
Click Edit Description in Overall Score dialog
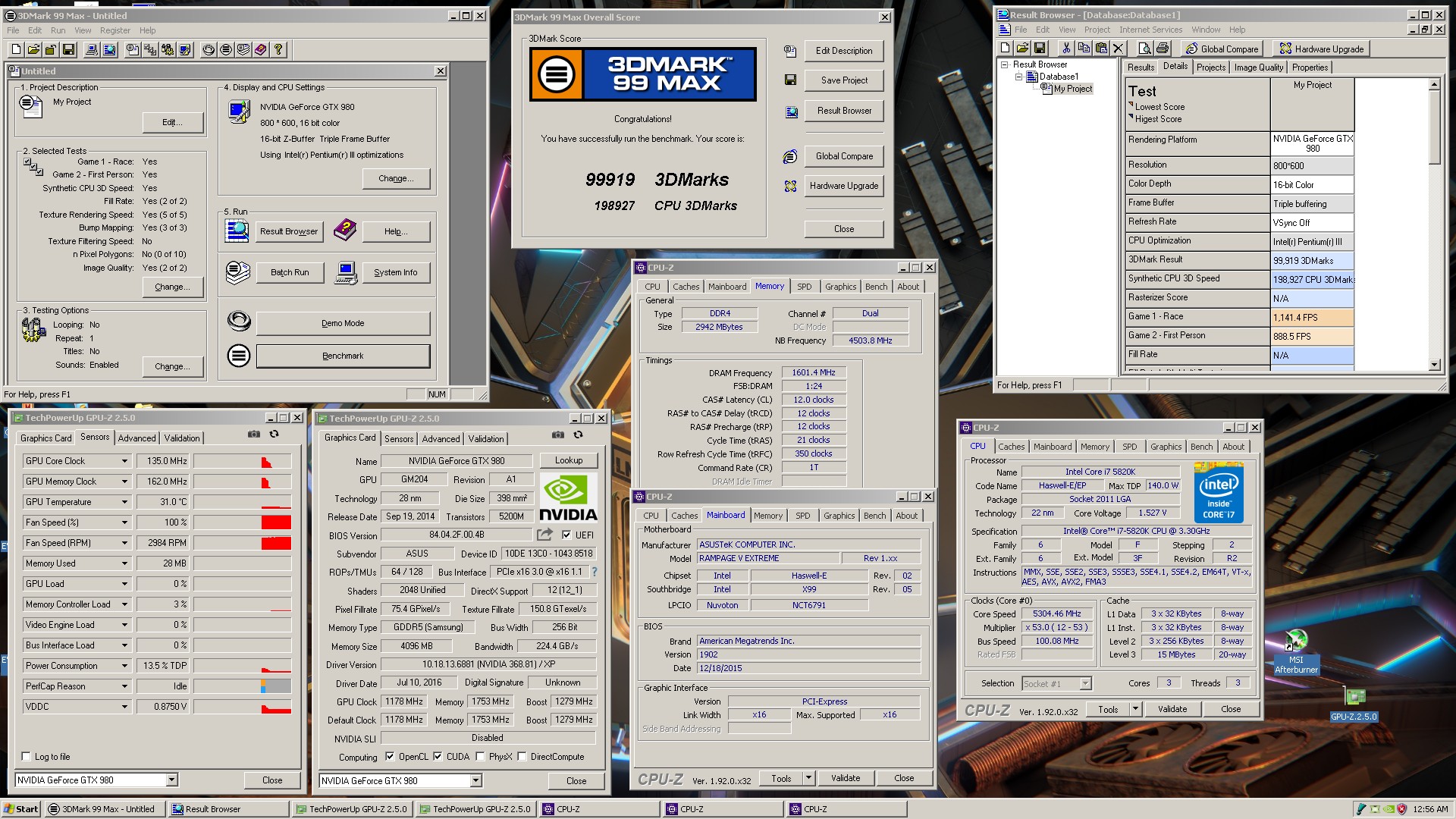click(x=844, y=51)
